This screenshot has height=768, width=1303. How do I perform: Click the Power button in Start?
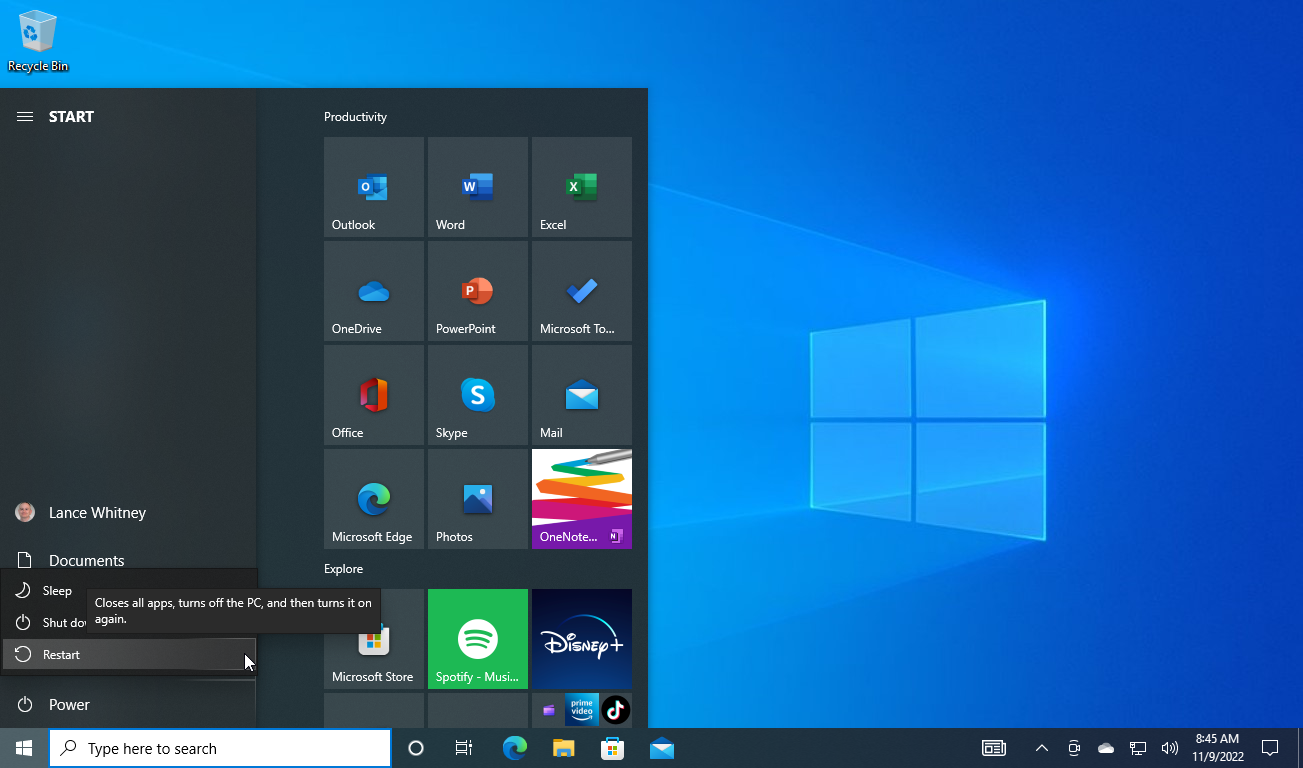[x=128, y=705]
